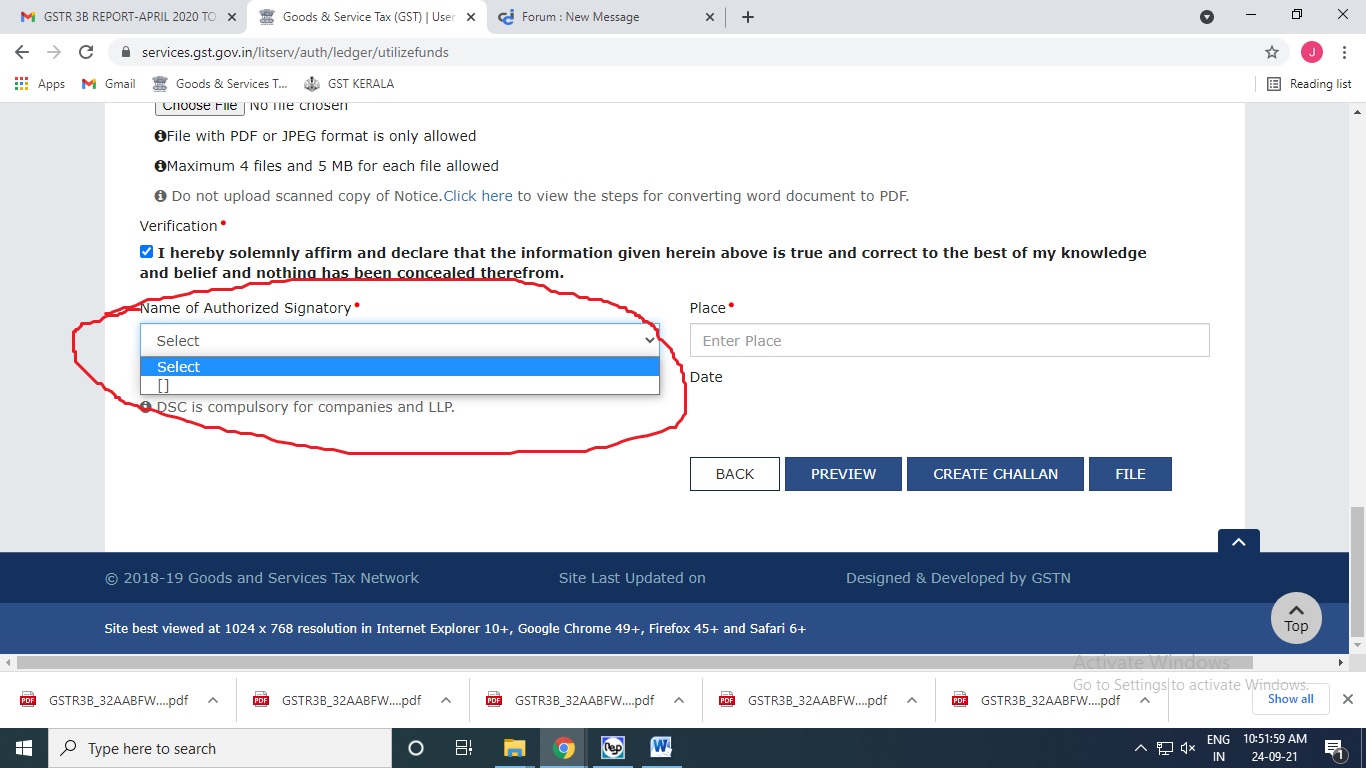Open the Reading list panel
Image resolution: width=1366 pixels, height=768 pixels.
coord(1309,84)
